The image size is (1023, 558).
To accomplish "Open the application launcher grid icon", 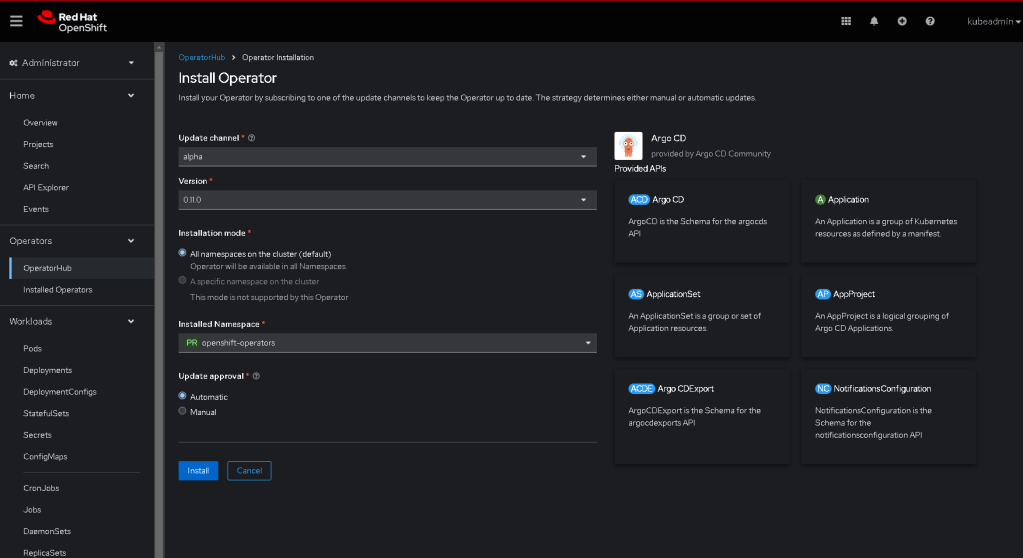I will point(846,21).
